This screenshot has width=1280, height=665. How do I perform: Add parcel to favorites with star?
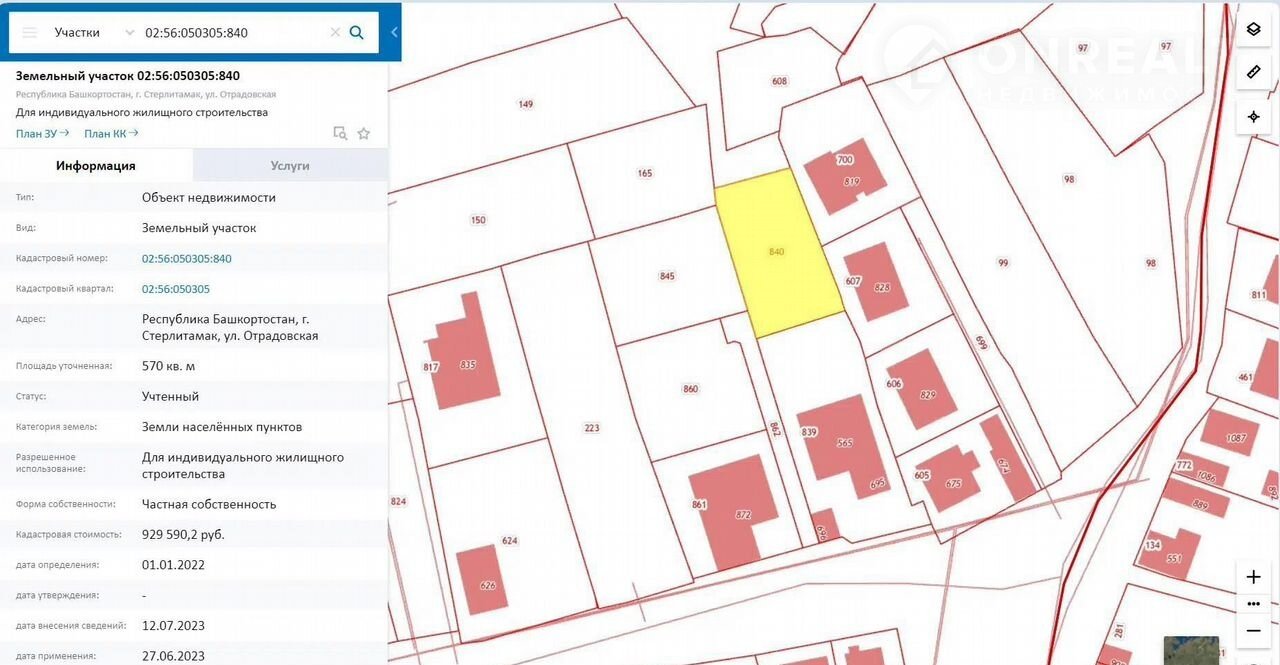point(364,133)
